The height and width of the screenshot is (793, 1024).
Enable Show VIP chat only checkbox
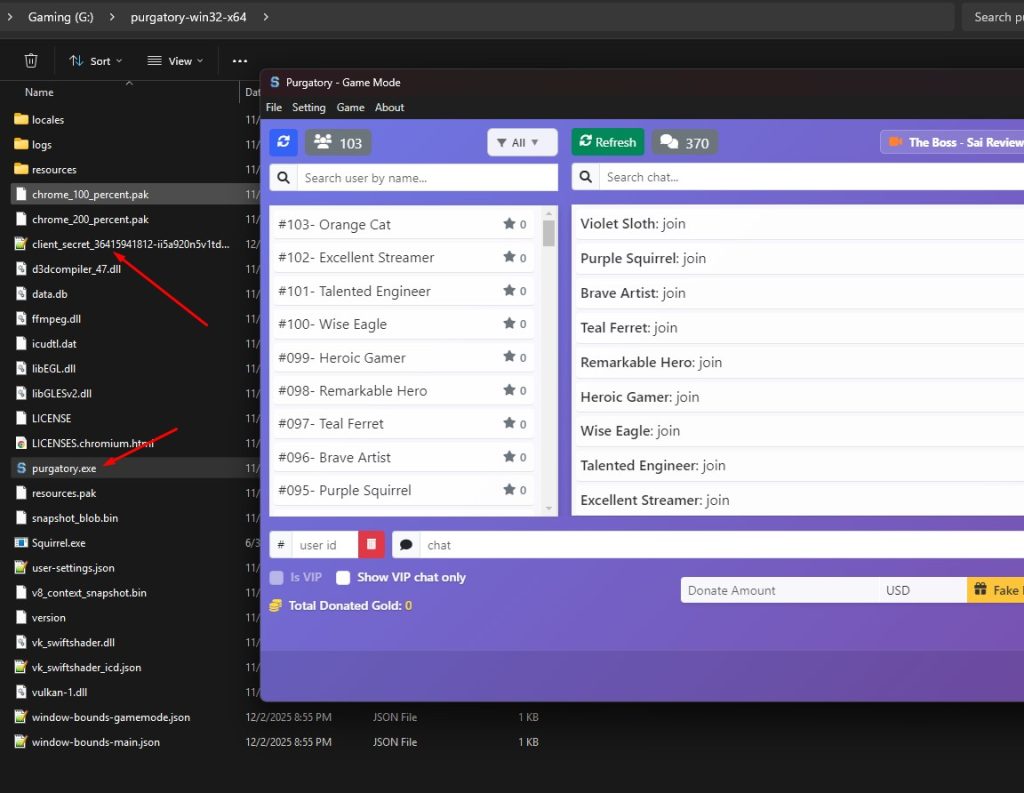343,577
